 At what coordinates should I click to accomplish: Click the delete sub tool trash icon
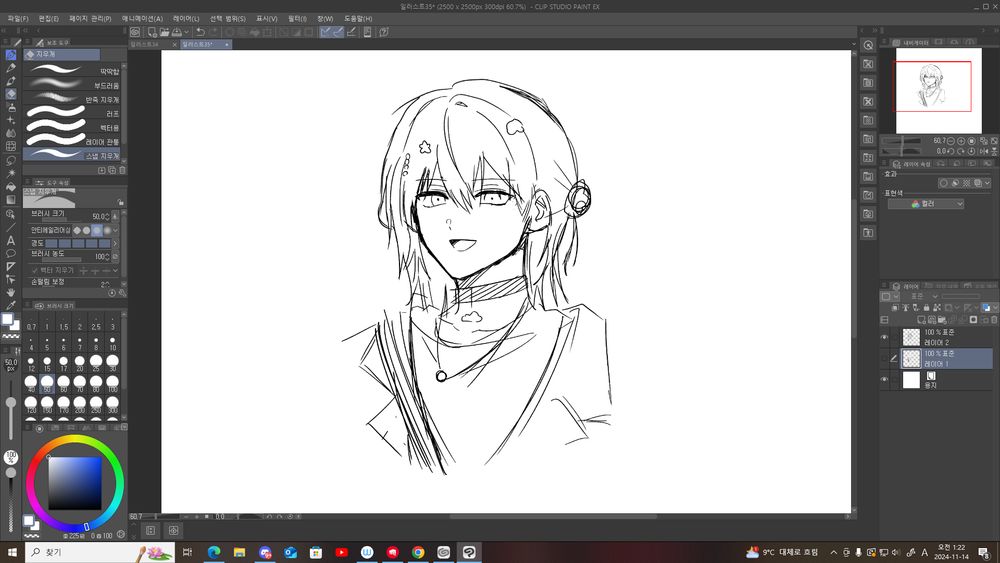tap(122, 170)
